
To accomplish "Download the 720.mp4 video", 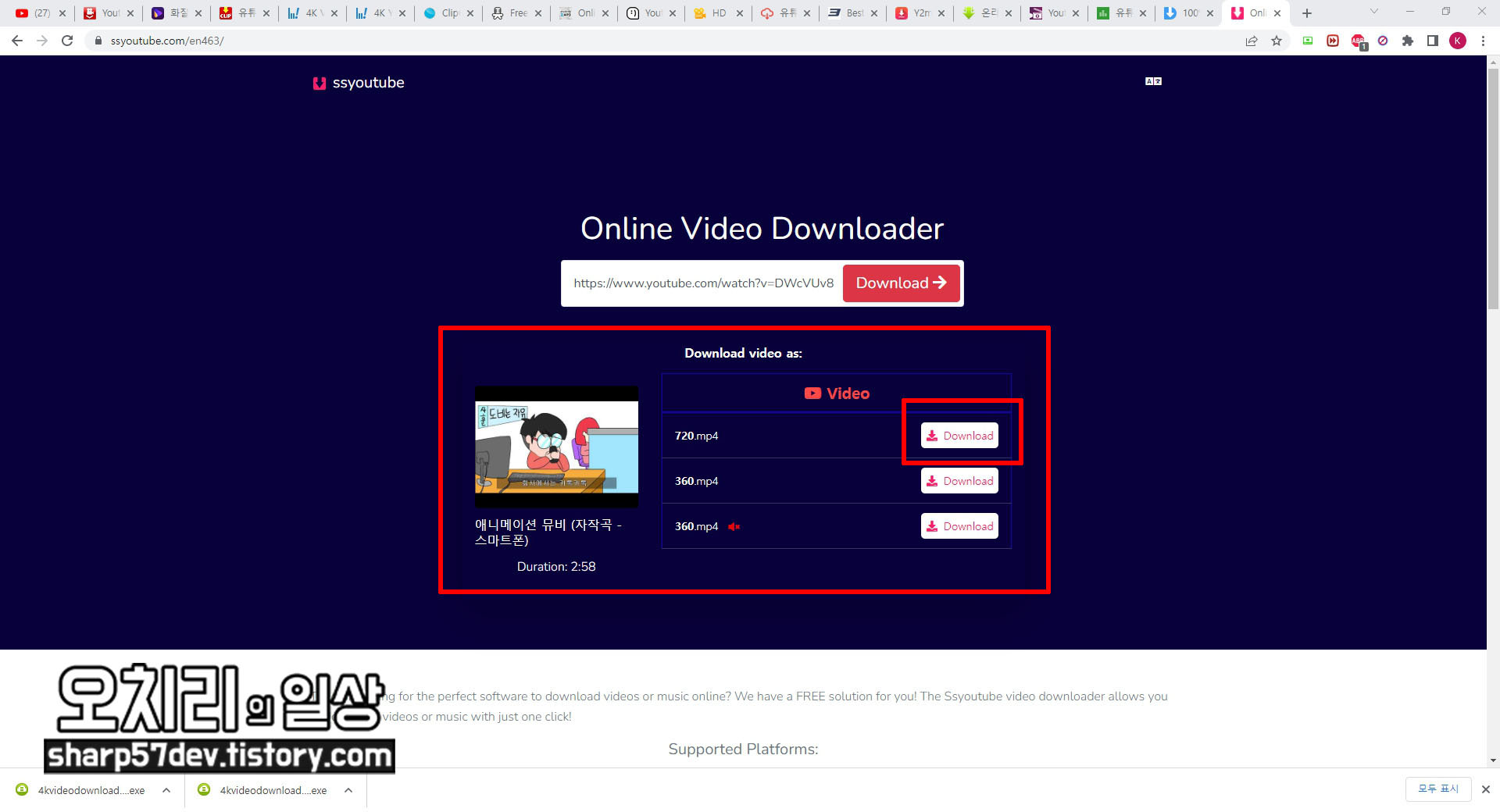I will (x=959, y=436).
